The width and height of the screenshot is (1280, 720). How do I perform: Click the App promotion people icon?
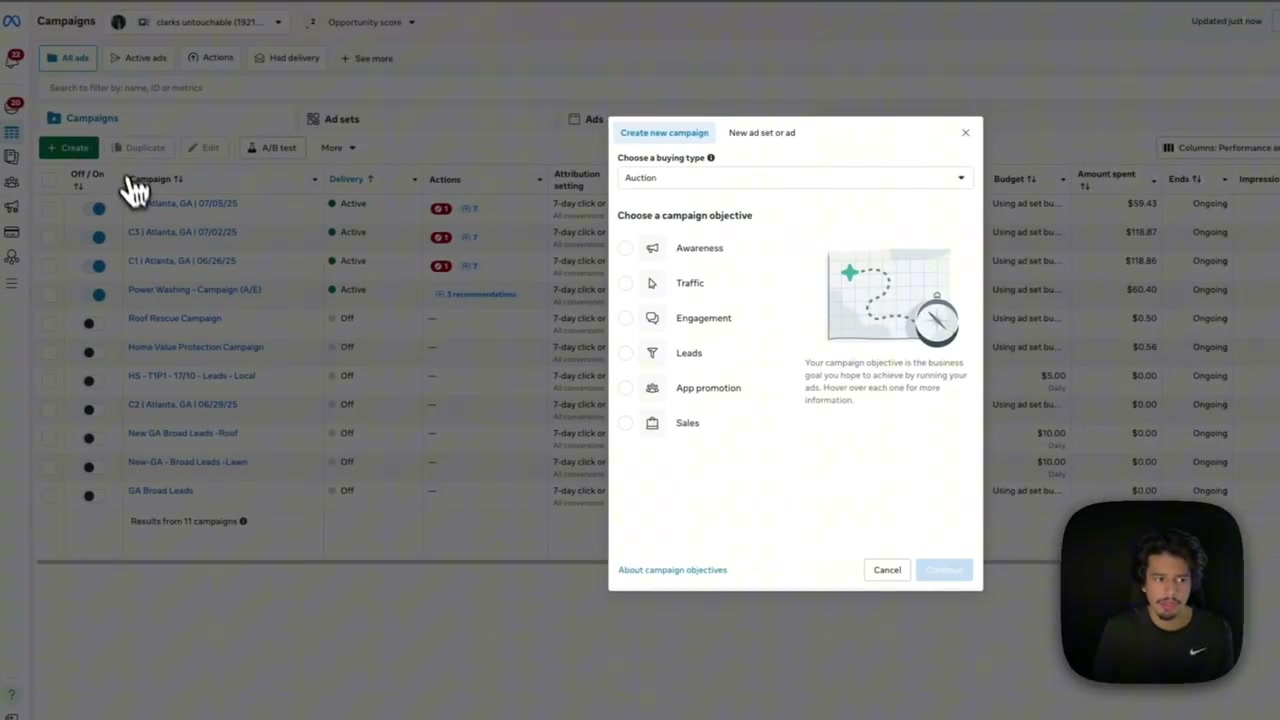pyautogui.click(x=652, y=388)
